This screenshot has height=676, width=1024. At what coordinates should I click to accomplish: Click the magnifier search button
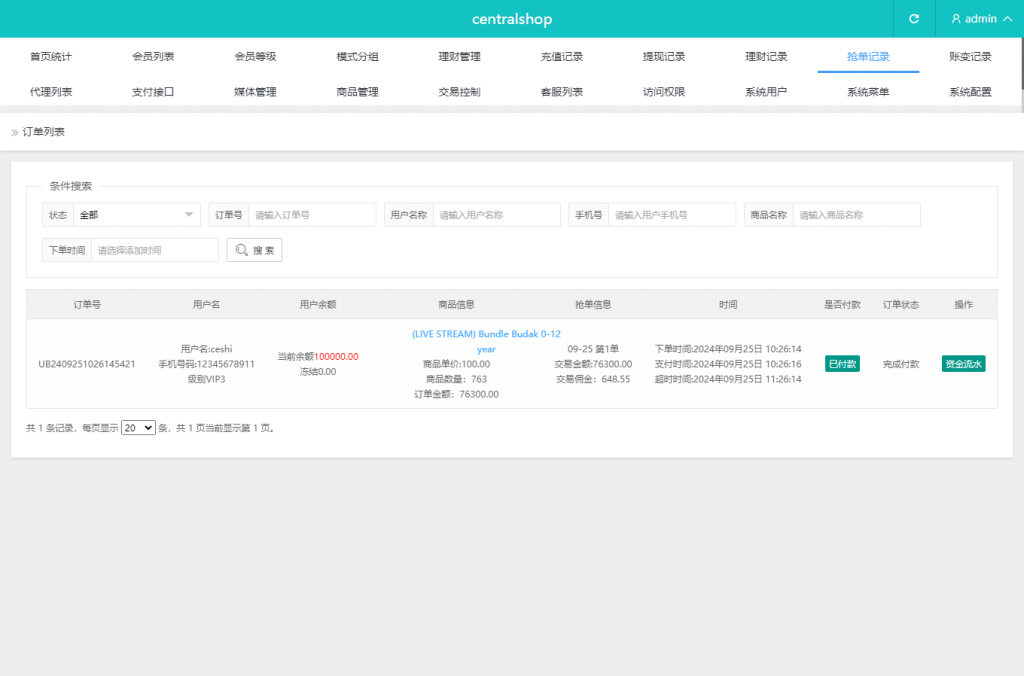pyautogui.click(x=254, y=250)
